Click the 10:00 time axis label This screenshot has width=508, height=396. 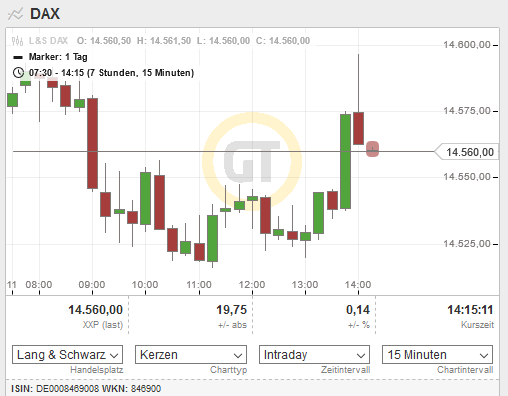[x=145, y=285]
